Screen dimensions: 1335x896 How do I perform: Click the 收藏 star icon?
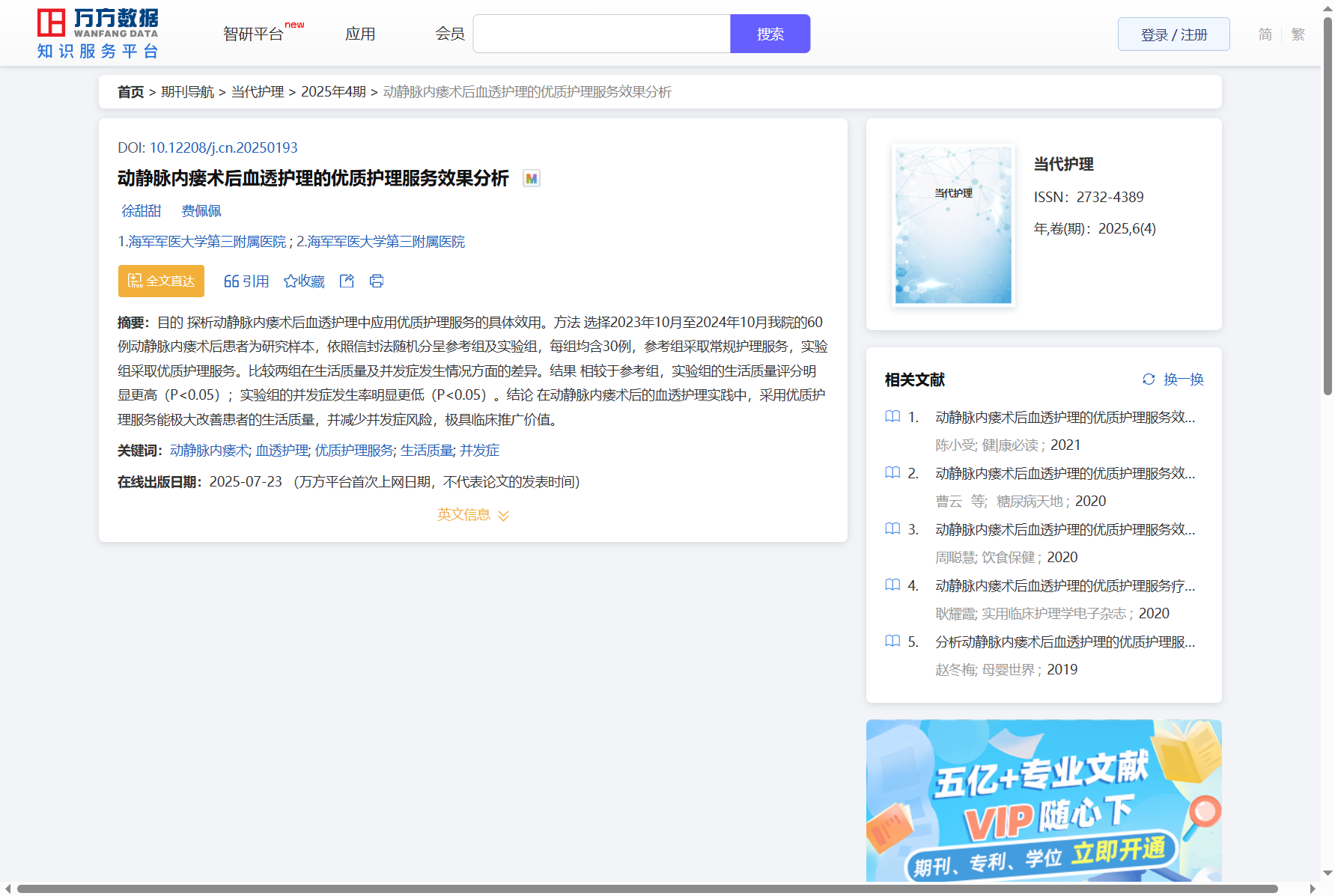tap(291, 281)
